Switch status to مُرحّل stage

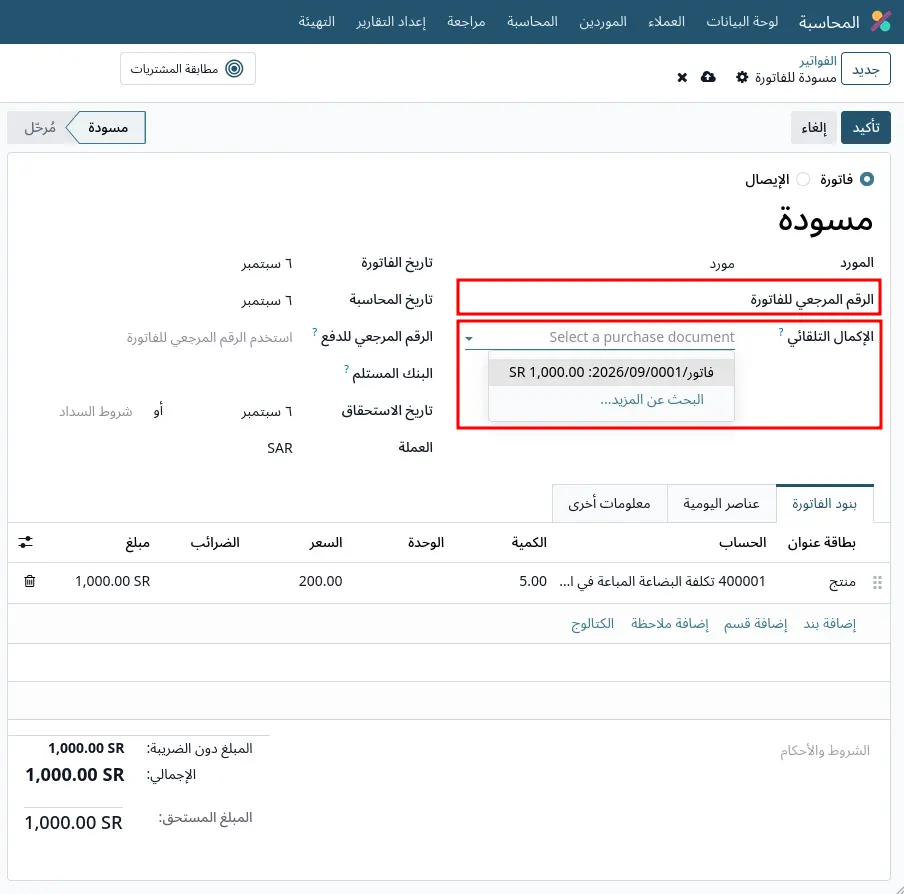[40, 127]
